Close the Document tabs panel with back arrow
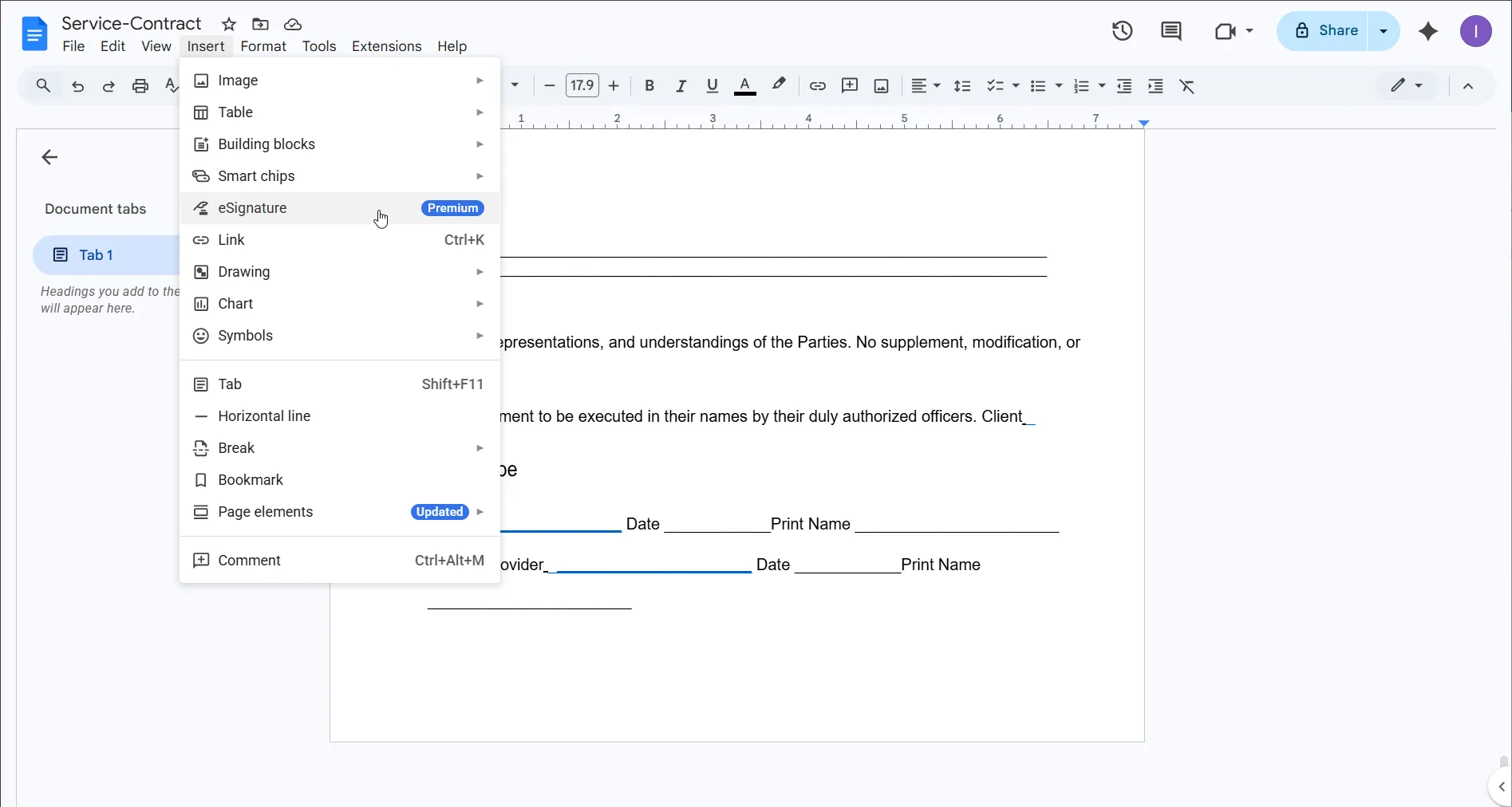The width and height of the screenshot is (1512, 807). (49, 157)
